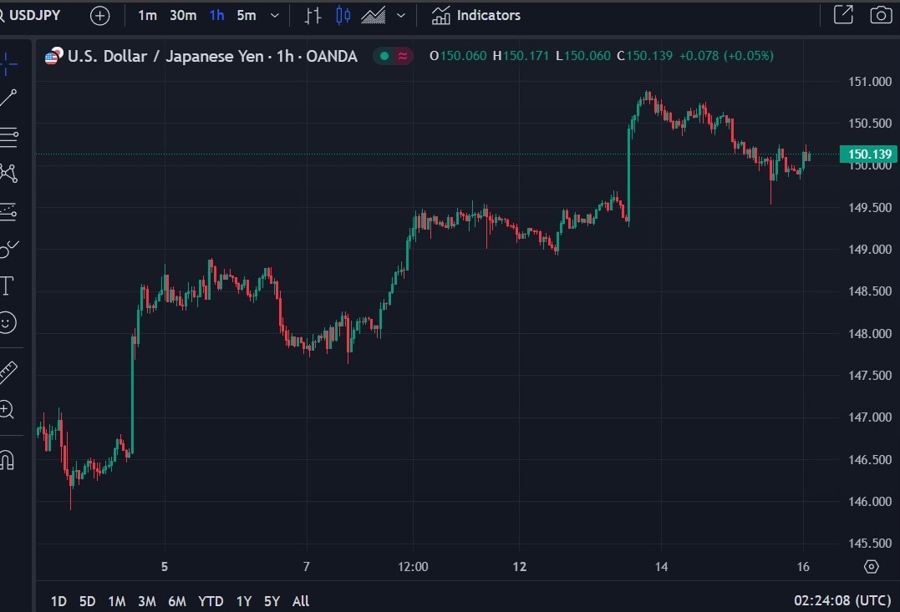Click the closing value C150.139
The image size is (900, 612).
point(644,56)
